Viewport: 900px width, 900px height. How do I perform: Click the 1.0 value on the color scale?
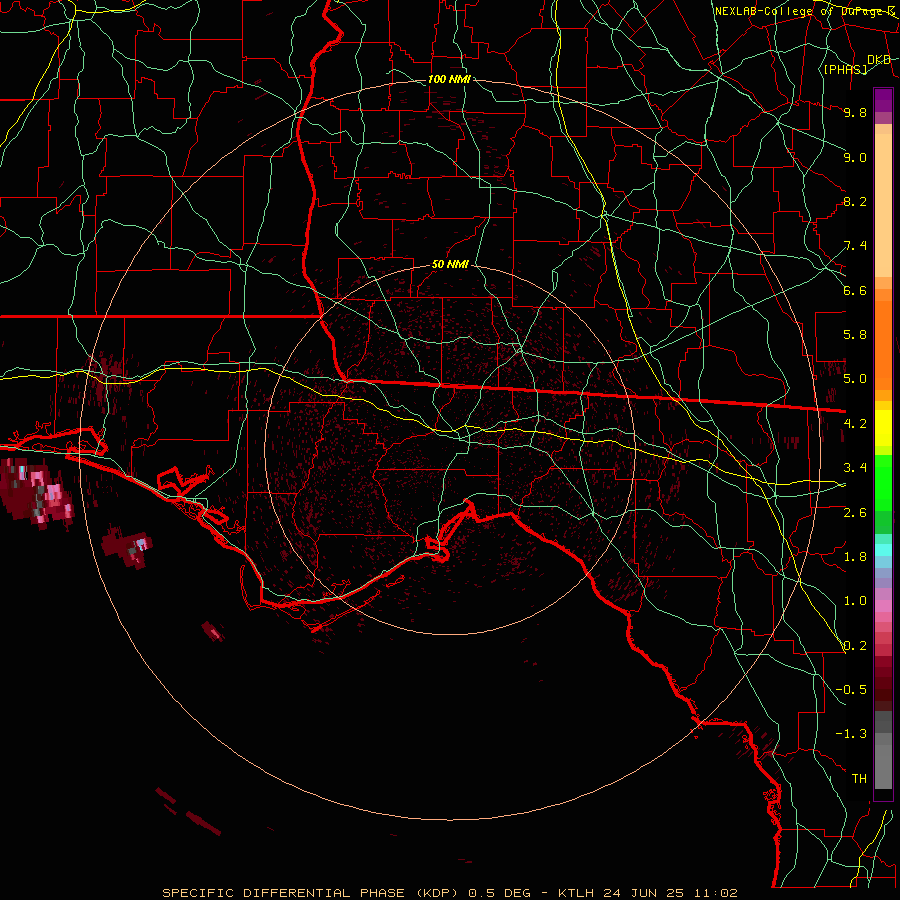coord(855,601)
